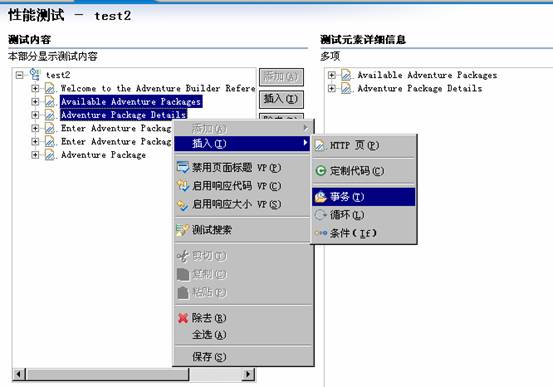The image size is (553, 387).
Task: Click the enable response size VP icon
Action: [x=183, y=204]
